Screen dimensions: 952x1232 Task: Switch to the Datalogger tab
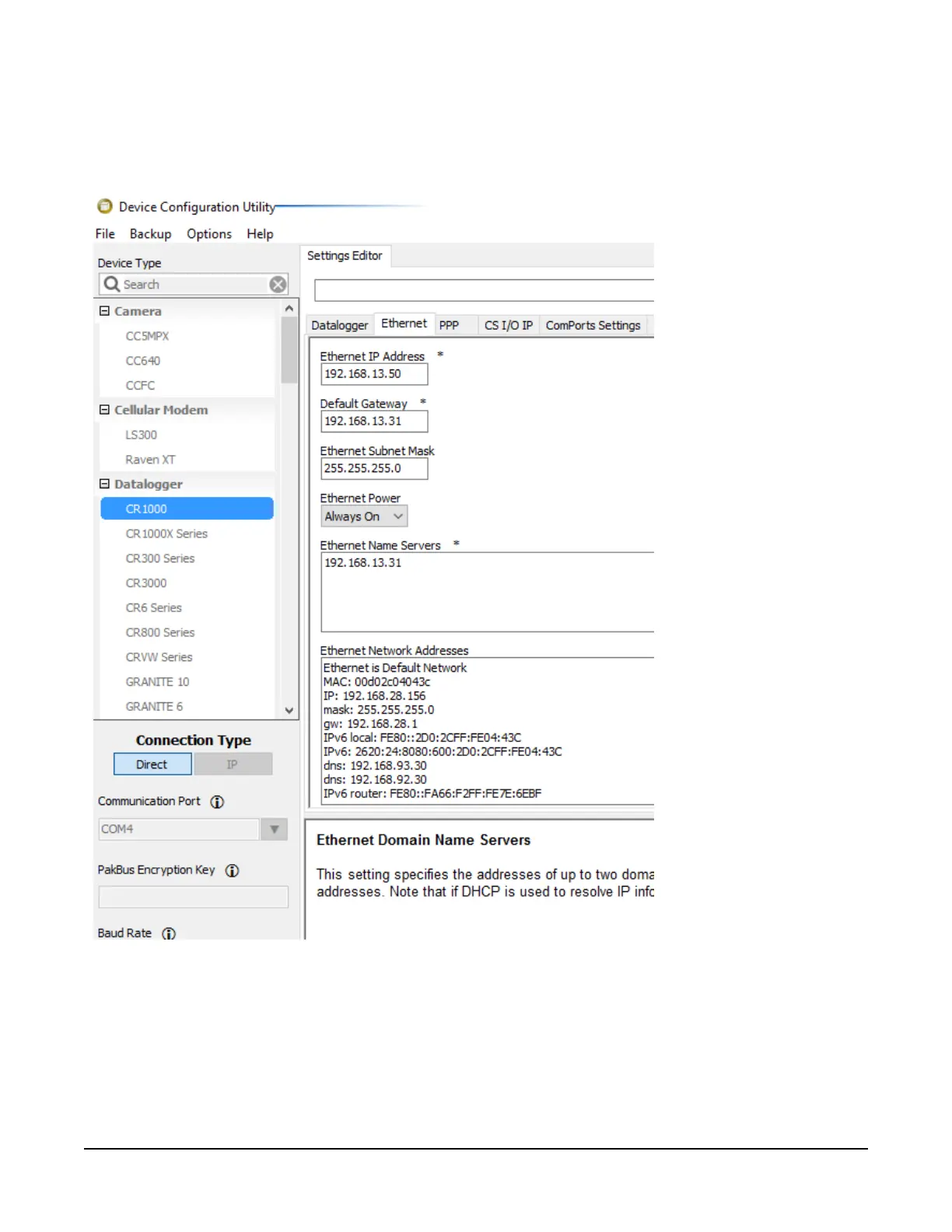340,325
